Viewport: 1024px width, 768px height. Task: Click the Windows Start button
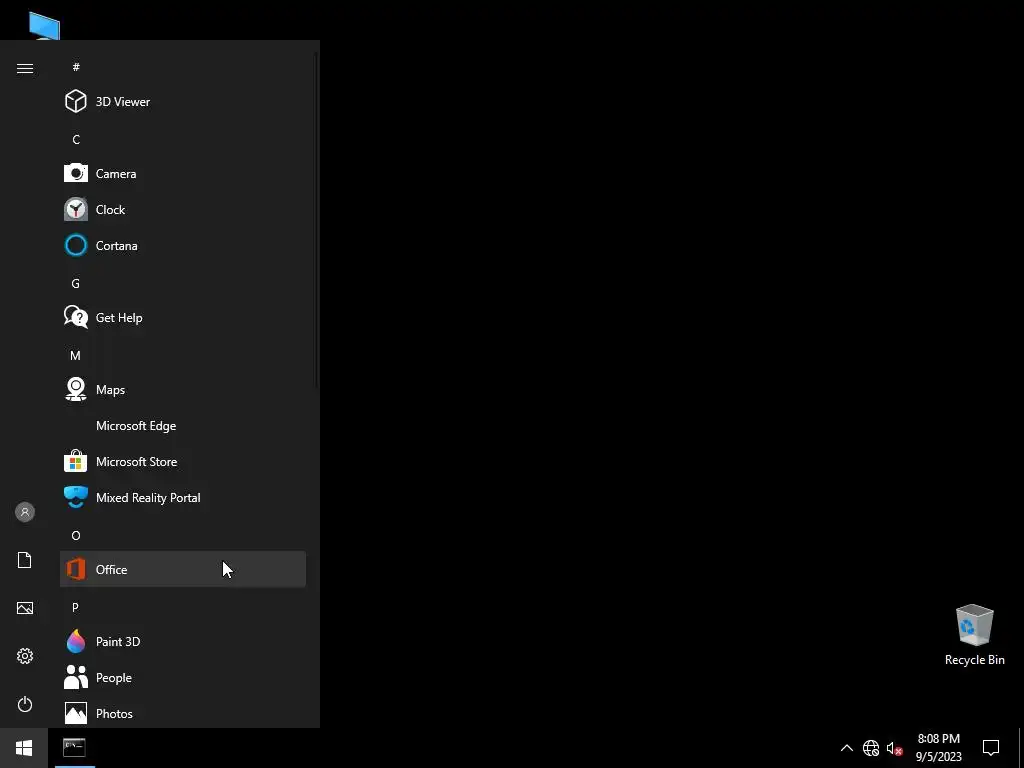24,748
